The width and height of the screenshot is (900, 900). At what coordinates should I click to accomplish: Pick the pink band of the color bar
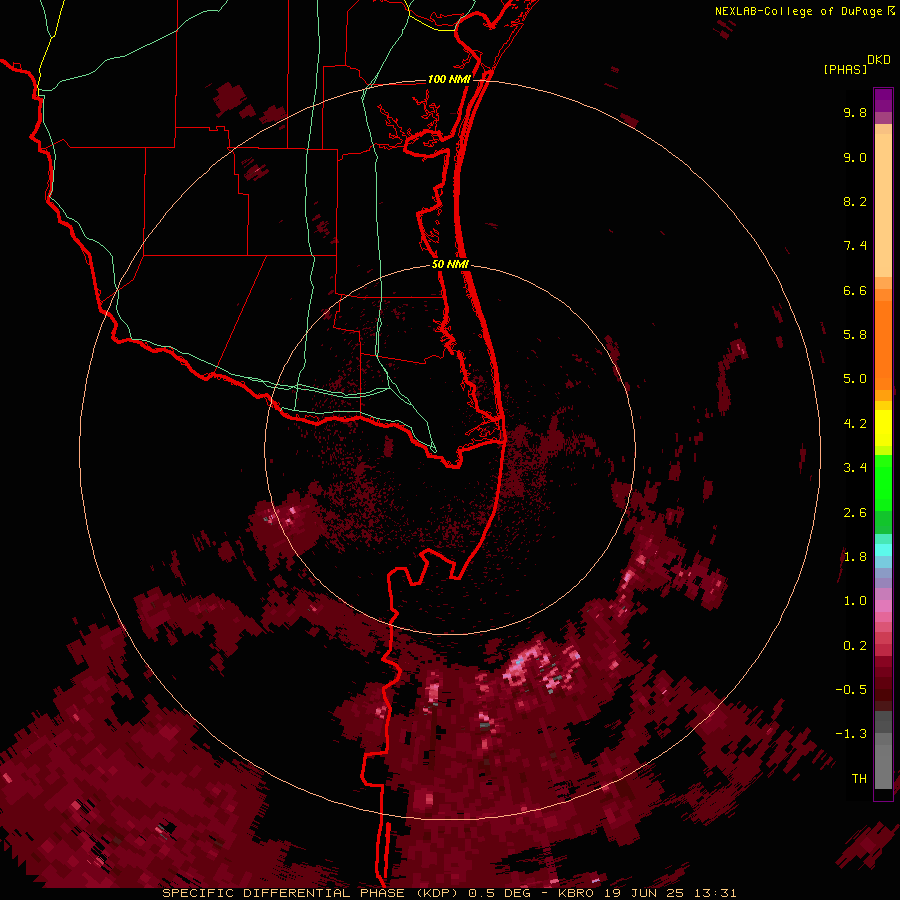[x=883, y=606]
